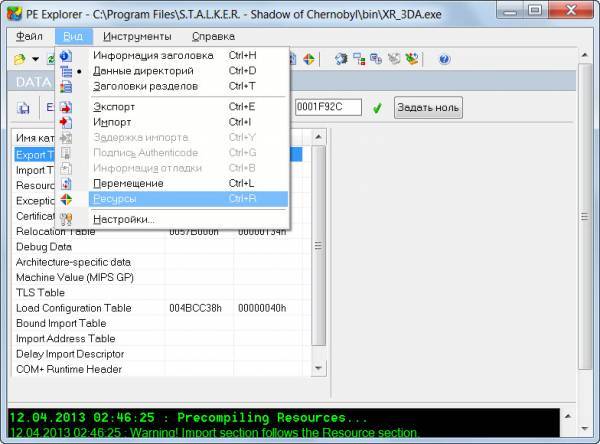Click the green-orange plug-in icon next to Help separator
This screenshot has width=600, height=444.
pos(412,59)
